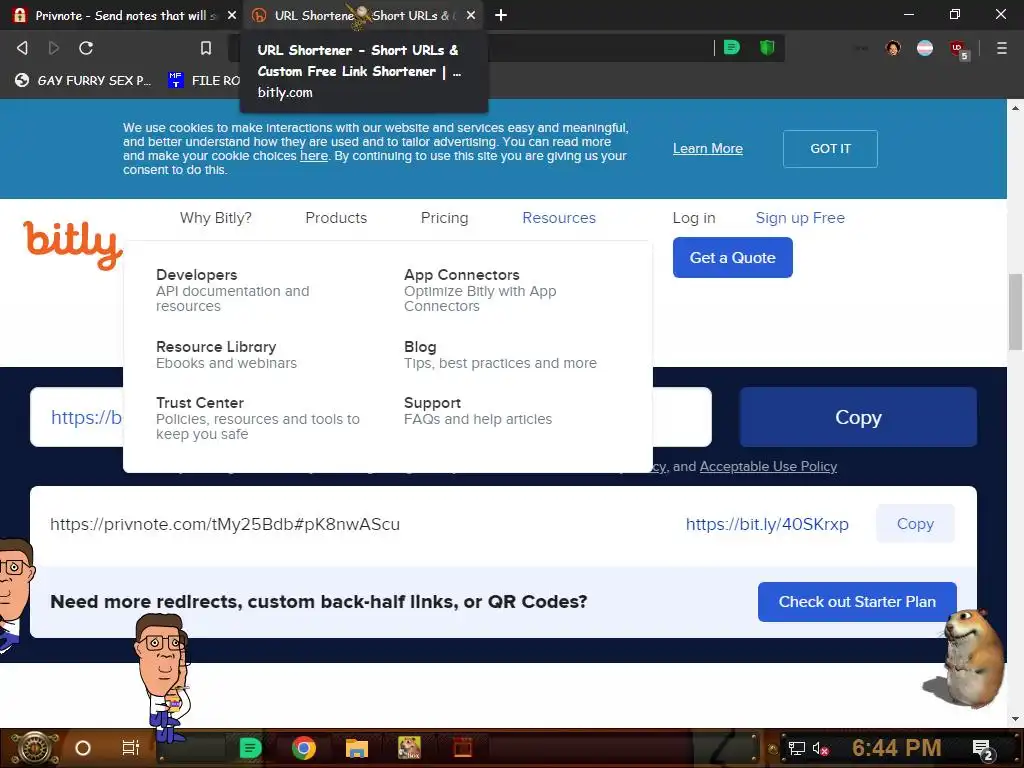Bookmark this page with bookmark icon

click(x=206, y=48)
